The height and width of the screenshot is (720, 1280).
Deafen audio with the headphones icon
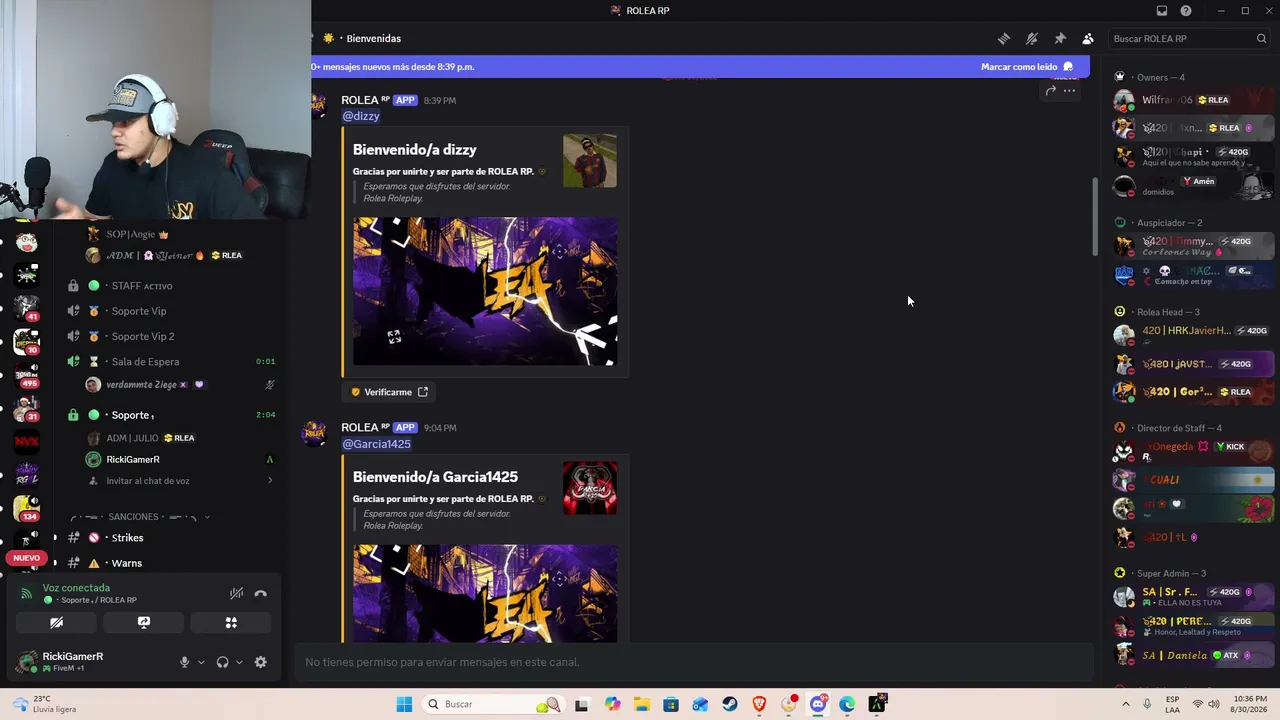[222, 662]
